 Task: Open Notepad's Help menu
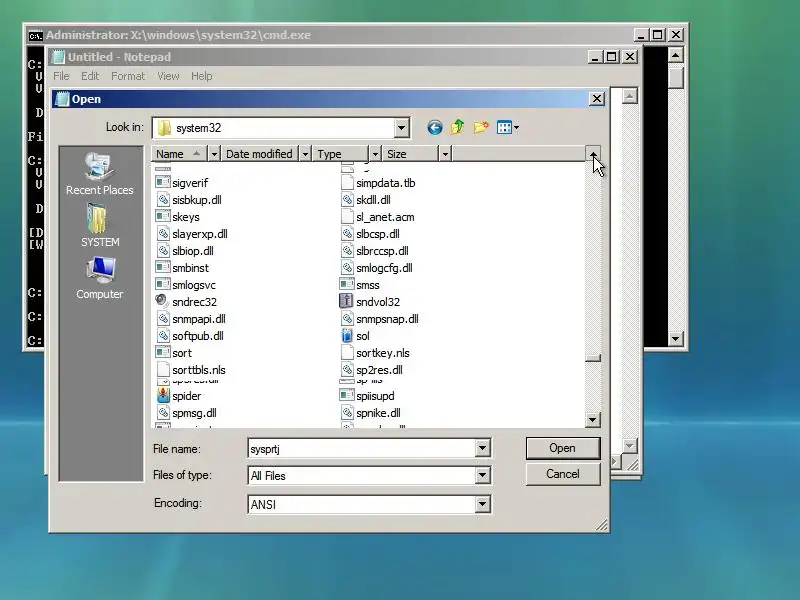coord(202,76)
